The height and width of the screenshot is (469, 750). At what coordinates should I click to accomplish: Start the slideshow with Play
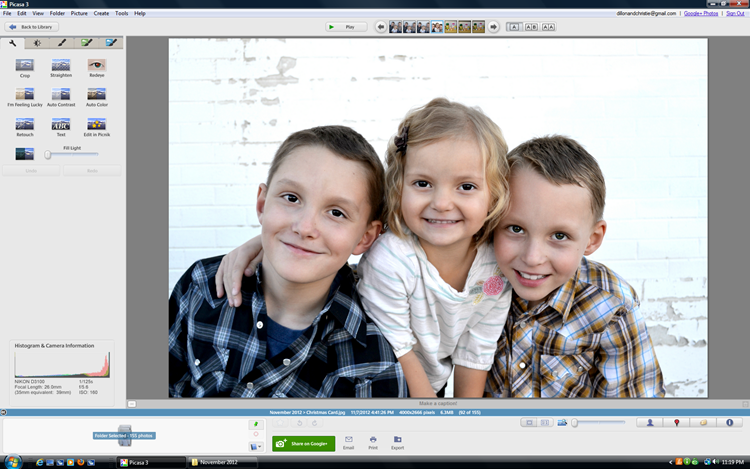[x=346, y=27]
